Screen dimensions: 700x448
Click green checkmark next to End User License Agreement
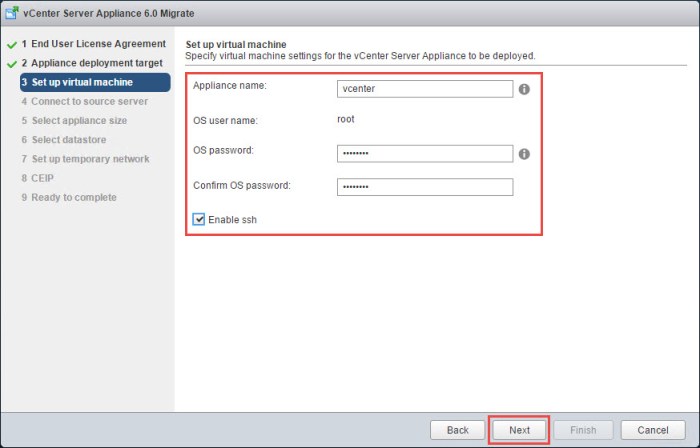(11, 44)
